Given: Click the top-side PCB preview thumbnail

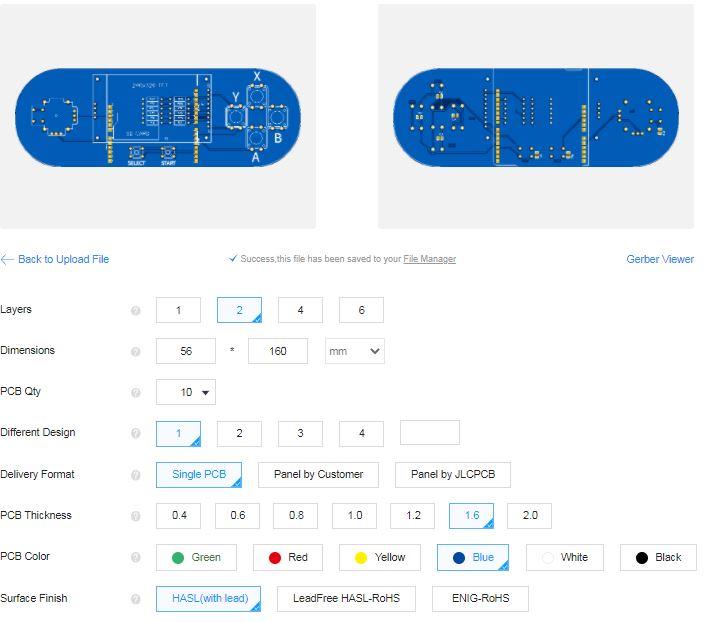Looking at the screenshot, I should coord(158,117).
